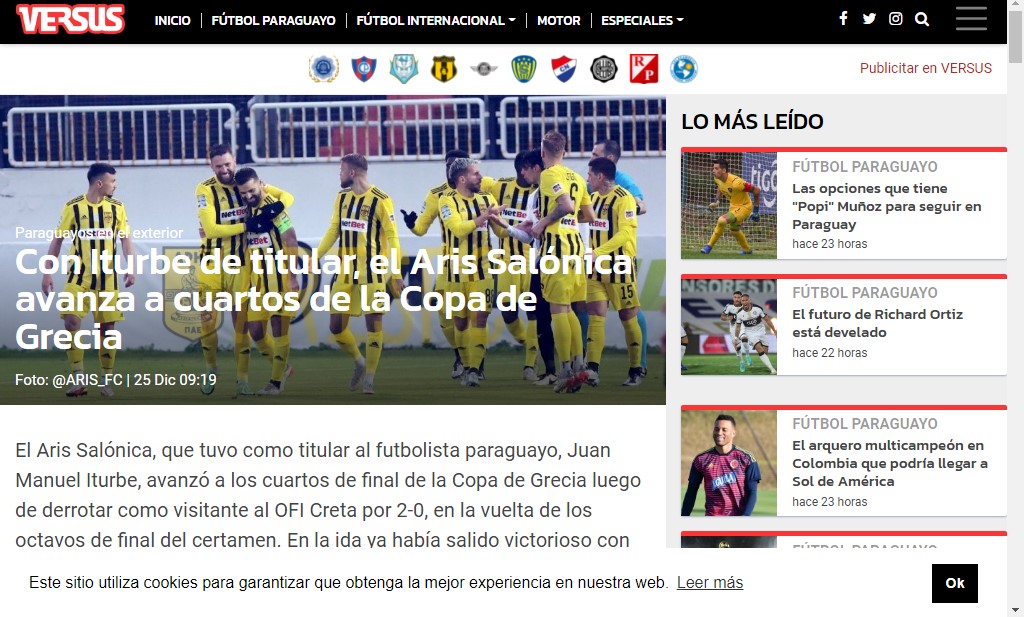Expand the Fútbol Internacional dropdown
The width and height of the screenshot is (1024, 617).
point(436,20)
